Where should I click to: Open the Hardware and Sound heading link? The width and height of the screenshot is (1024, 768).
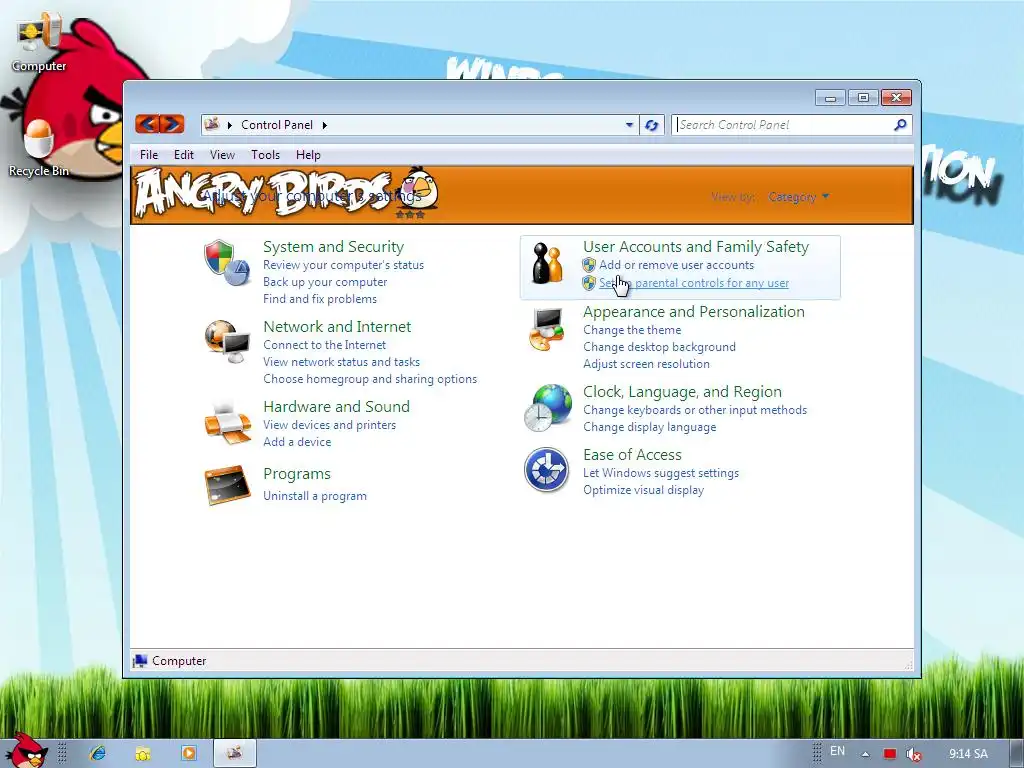(336, 406)
